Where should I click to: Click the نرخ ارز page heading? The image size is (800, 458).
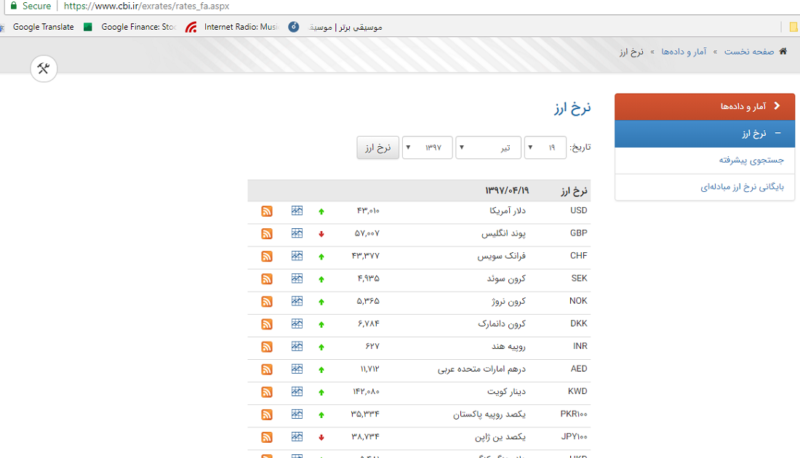pyautogui.click(x=572, y=108)
